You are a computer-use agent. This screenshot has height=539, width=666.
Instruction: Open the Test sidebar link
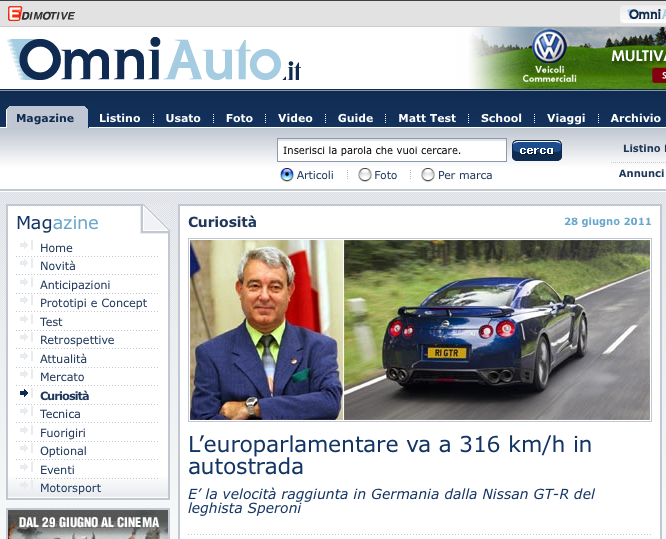click(51, 322)
